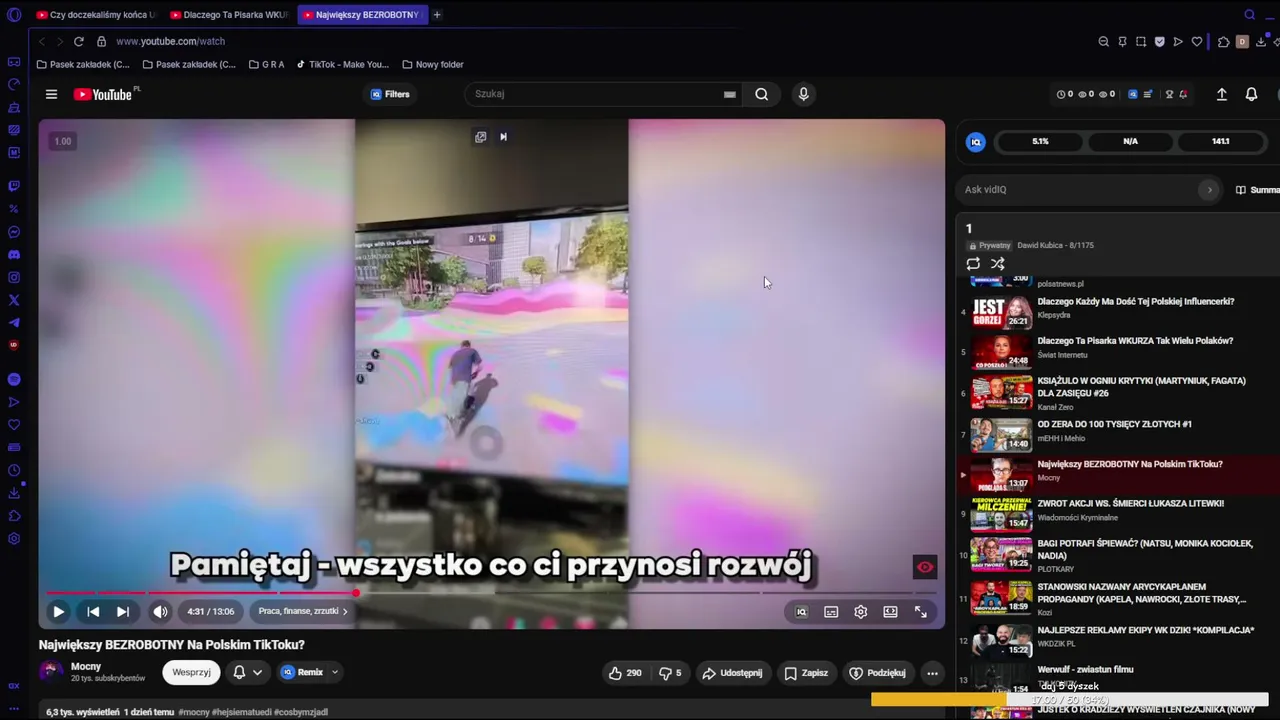Screen dimensions: 1280x720
Task: Enter fullscreen mode
Action: coord(921,612)
